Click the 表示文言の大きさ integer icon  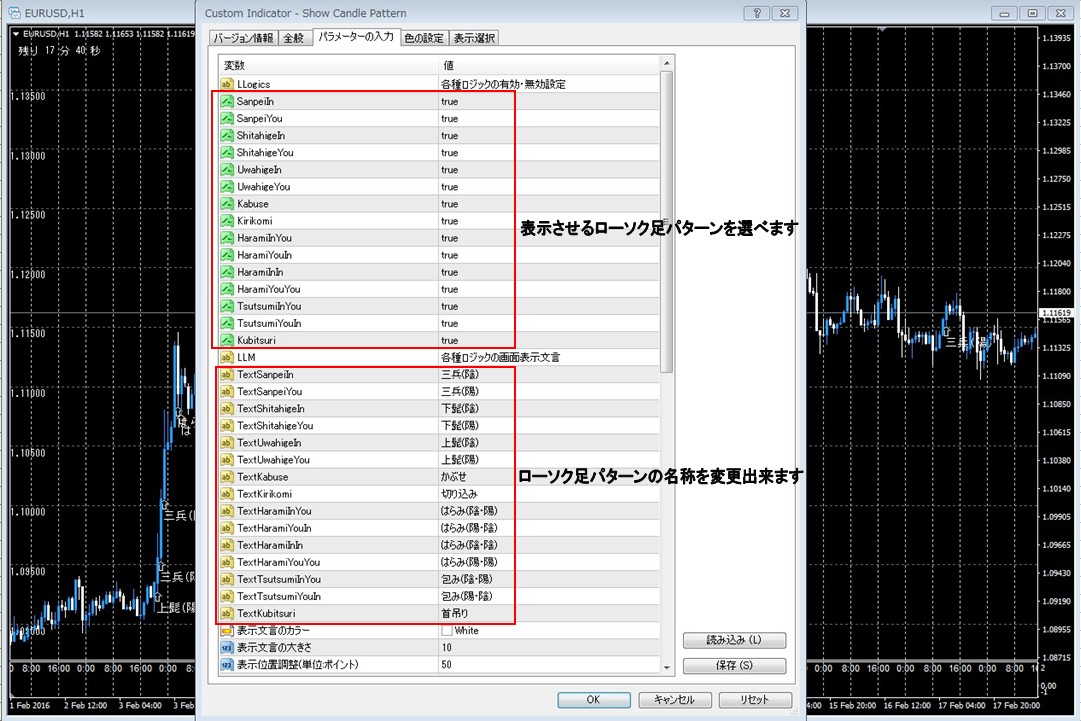click(227, 648)
